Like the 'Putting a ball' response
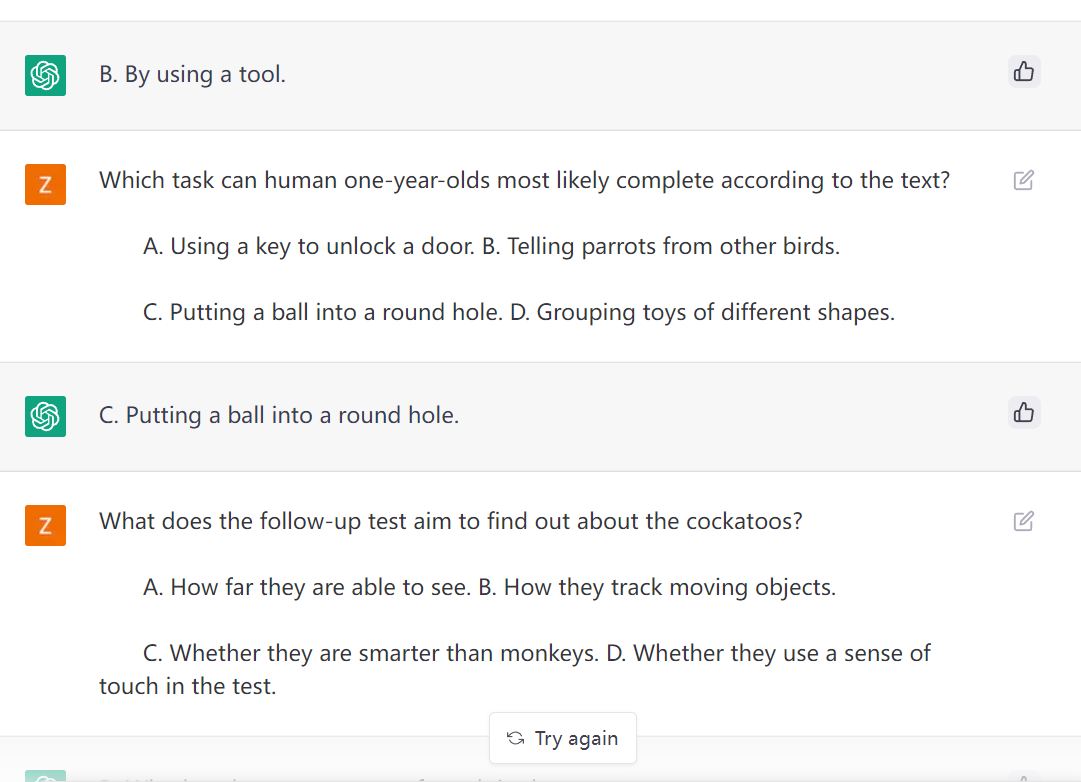The height and width of the screenshot is (782, 1081). [1024, 413]
